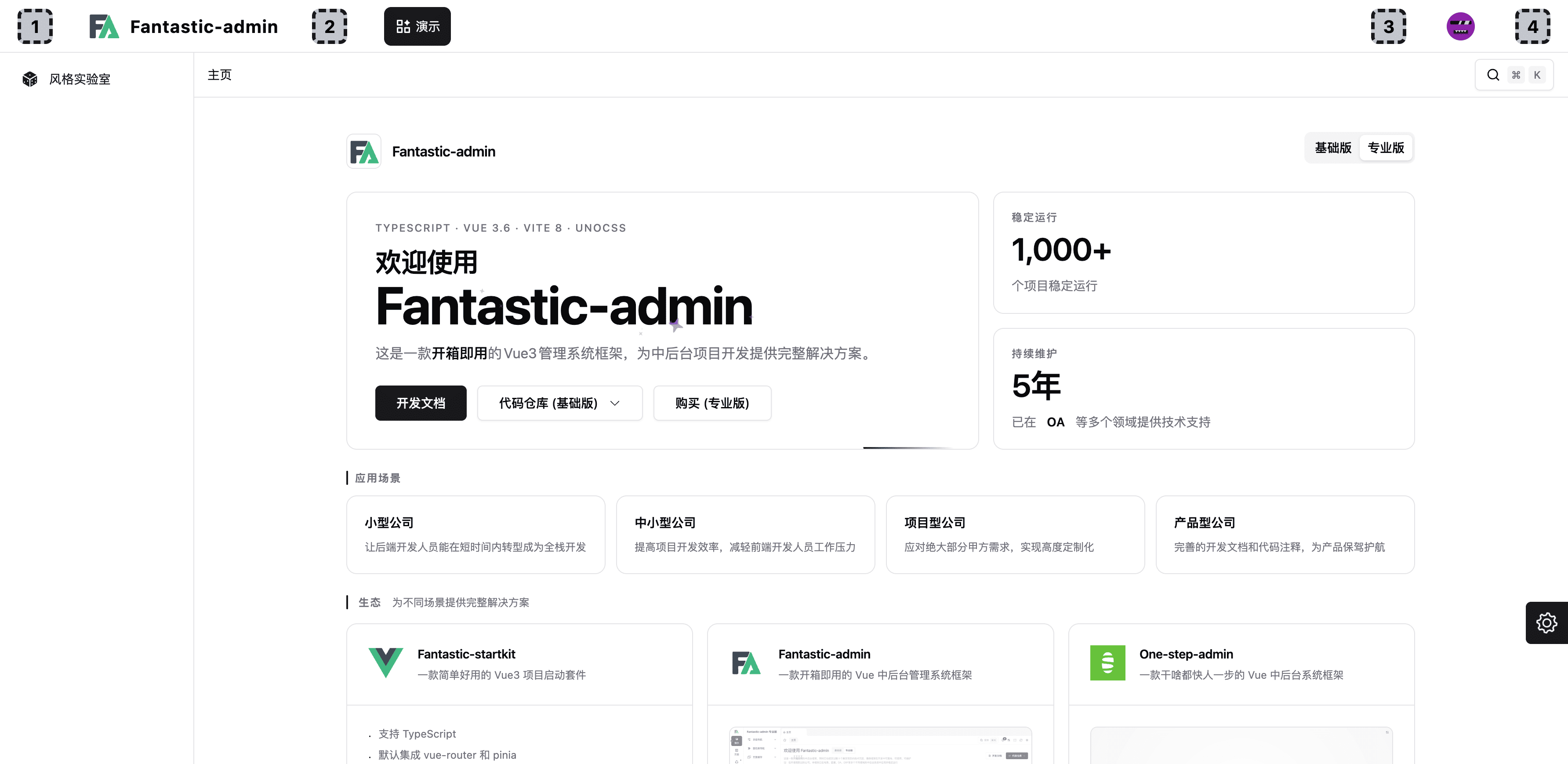The width and height of the screenshot is (1568, 764).
Task: Click the FA logo beside page title
Action: 364,151
